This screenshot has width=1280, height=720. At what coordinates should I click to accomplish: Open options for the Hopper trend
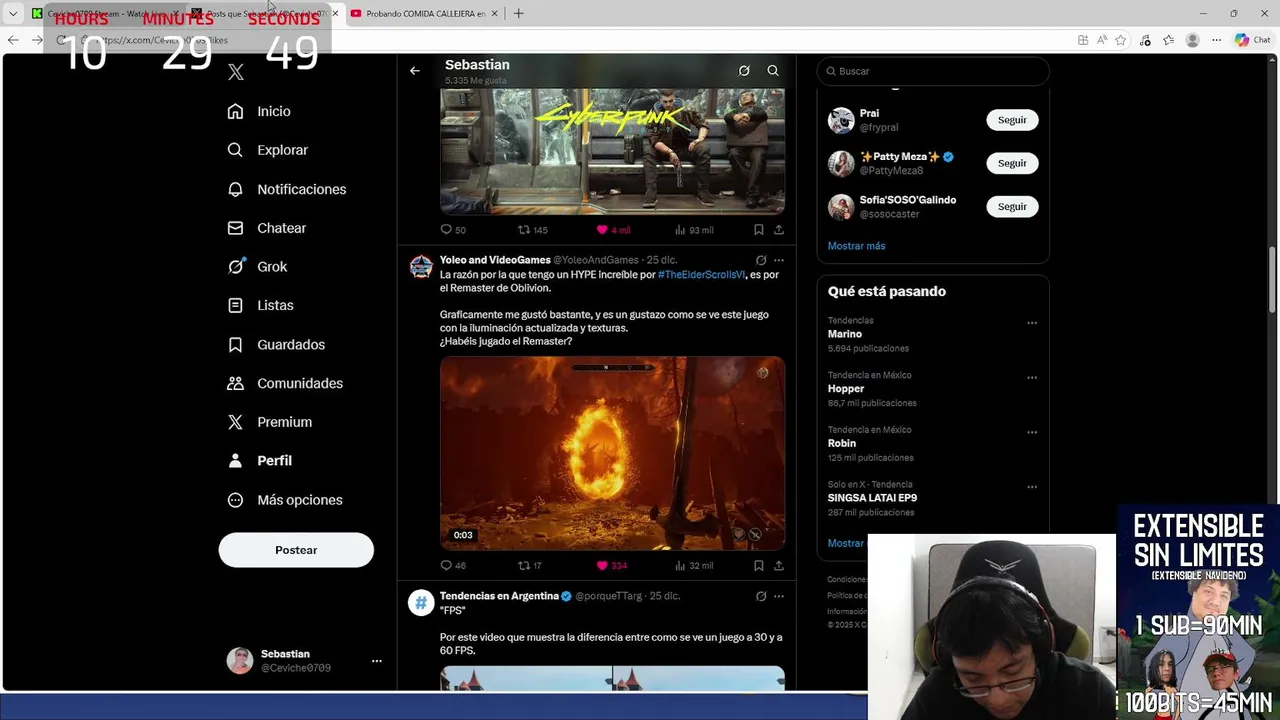pyautogui.click(x=1032, y=378)
